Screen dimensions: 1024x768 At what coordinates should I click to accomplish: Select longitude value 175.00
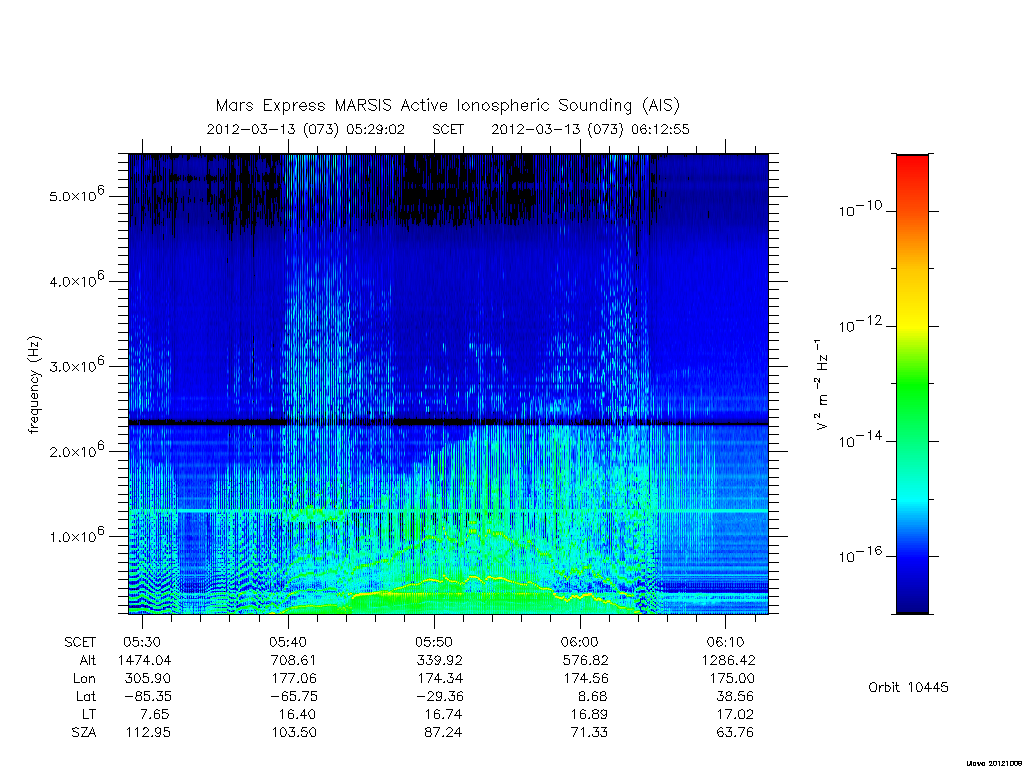click(x=731, y=679)
